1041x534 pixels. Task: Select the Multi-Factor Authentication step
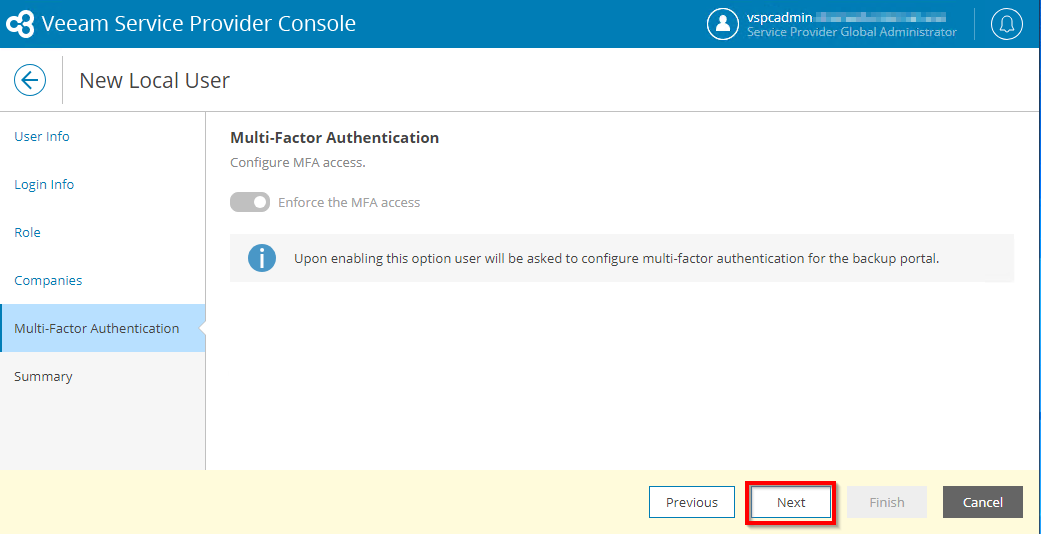(103, 328)
